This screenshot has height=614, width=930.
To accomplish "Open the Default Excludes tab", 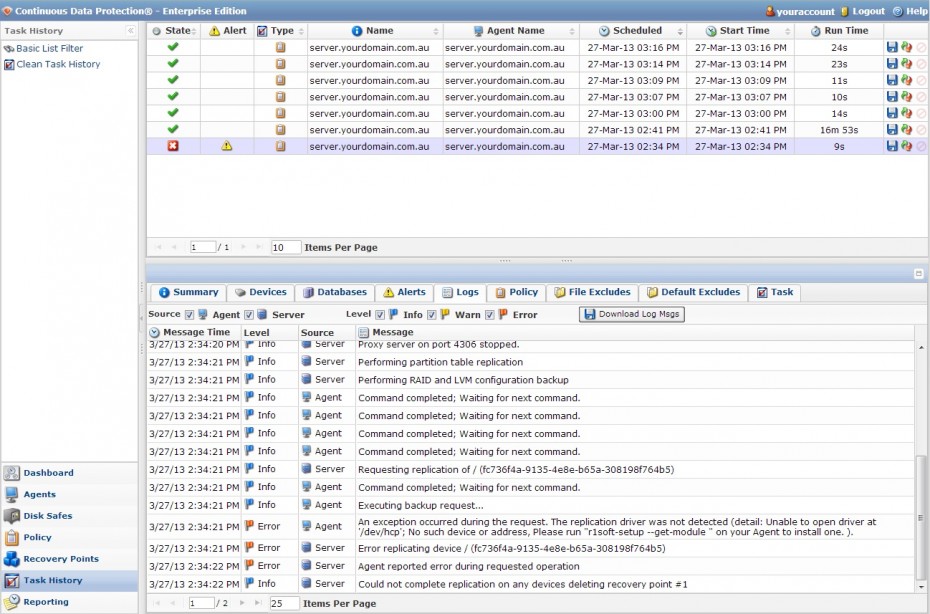I will 693,292.
